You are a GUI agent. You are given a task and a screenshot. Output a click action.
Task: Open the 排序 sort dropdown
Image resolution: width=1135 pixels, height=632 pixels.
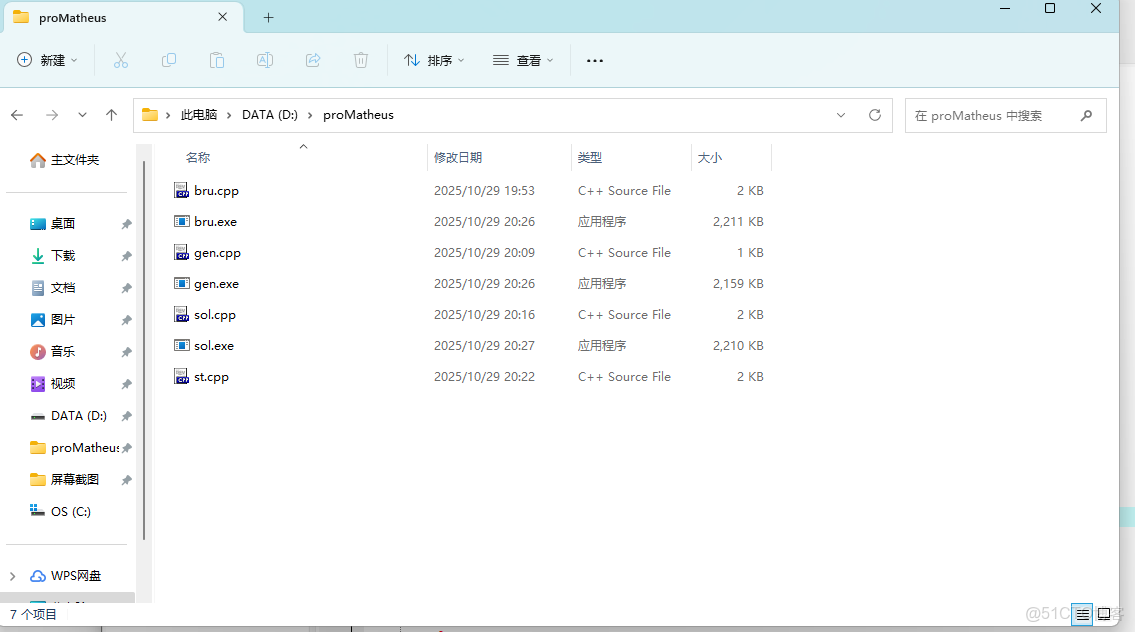tap(433, 60)
